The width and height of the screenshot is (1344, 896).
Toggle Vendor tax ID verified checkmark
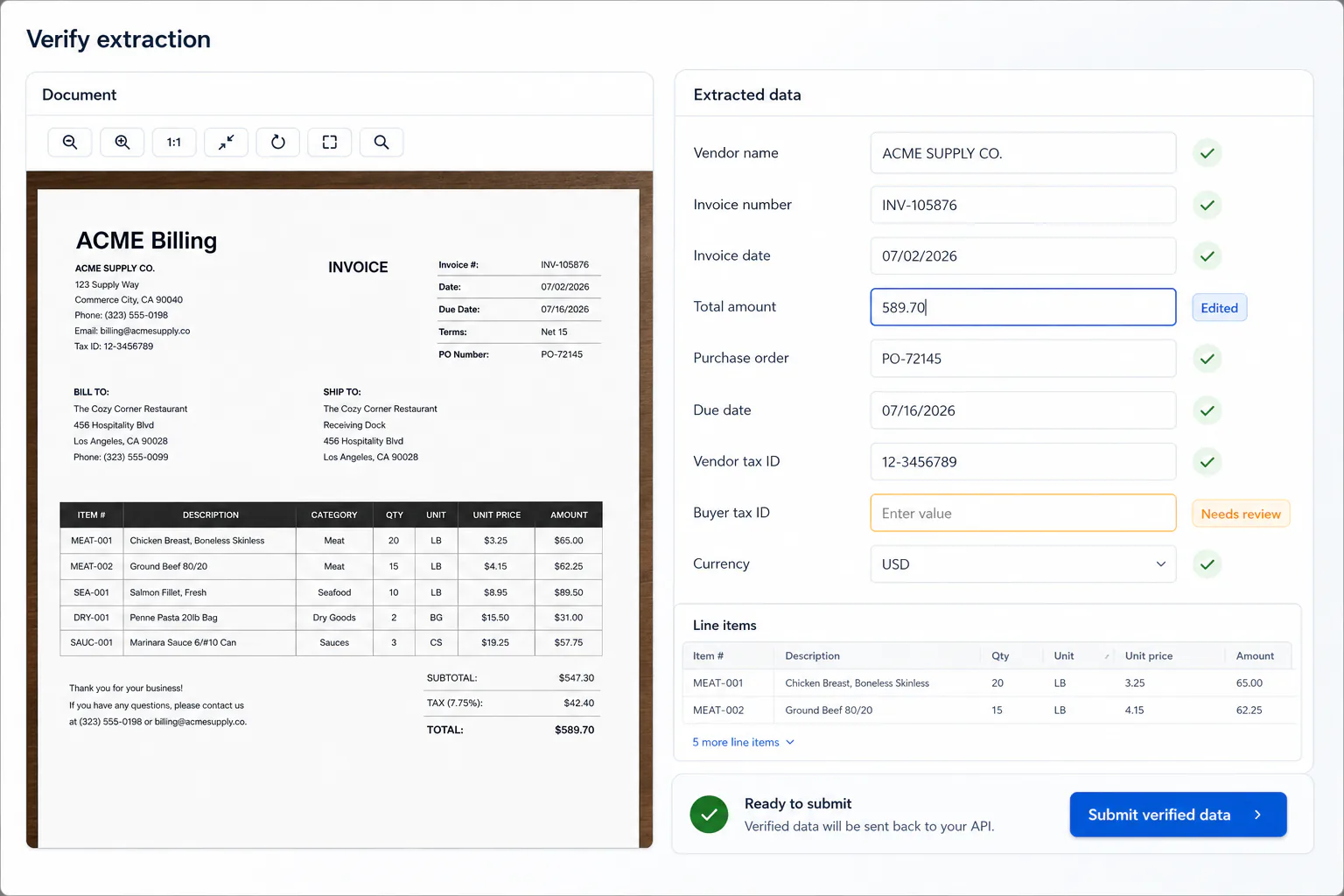[x=1207, y=462]
